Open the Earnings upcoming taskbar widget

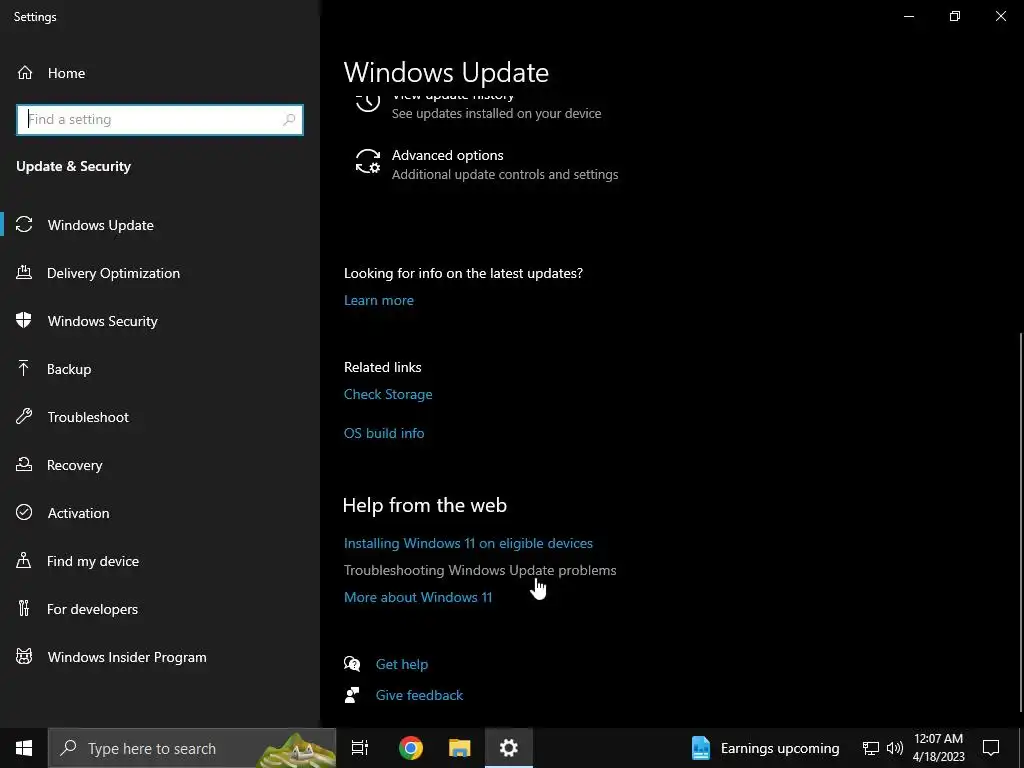[765, 748]
